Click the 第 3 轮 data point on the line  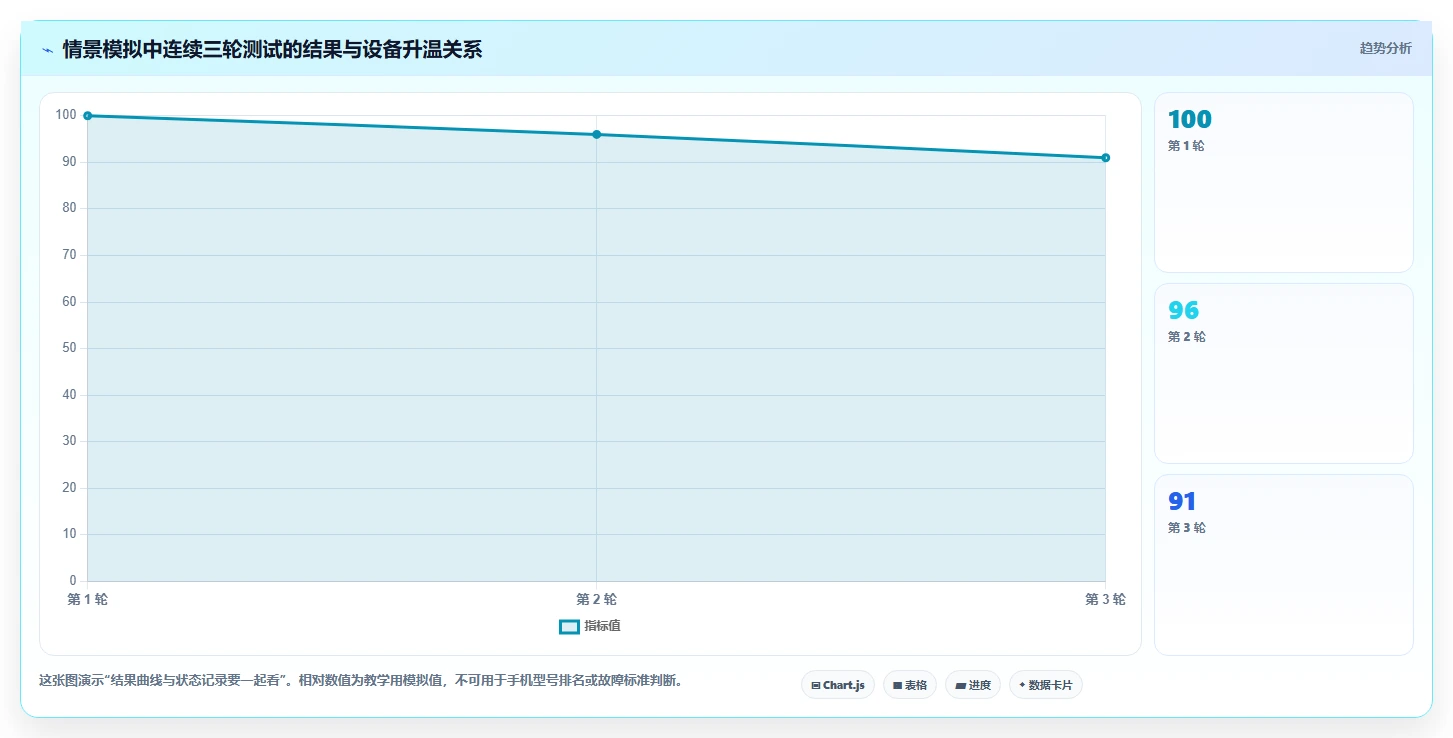tap(1105, 158)
